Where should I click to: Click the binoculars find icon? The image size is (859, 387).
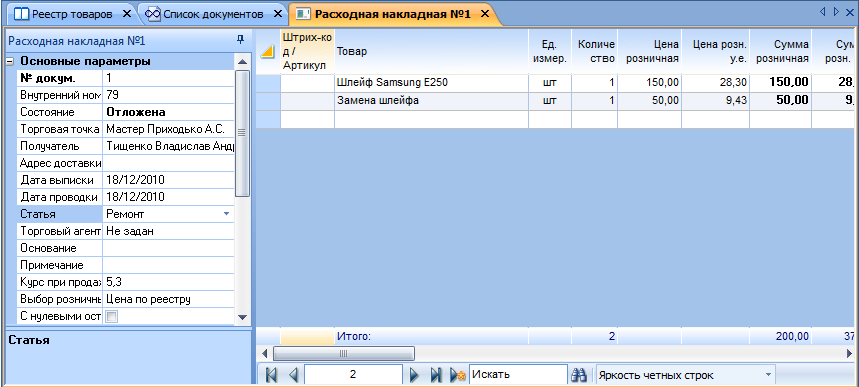click(x=579, y=375)
